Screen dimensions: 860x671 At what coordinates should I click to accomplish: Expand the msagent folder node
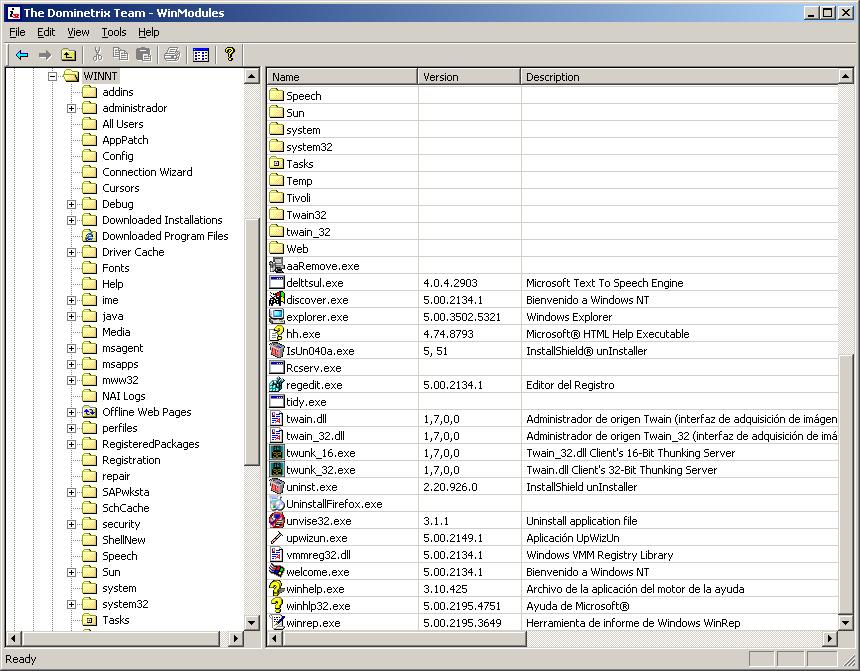coord(71,348)
